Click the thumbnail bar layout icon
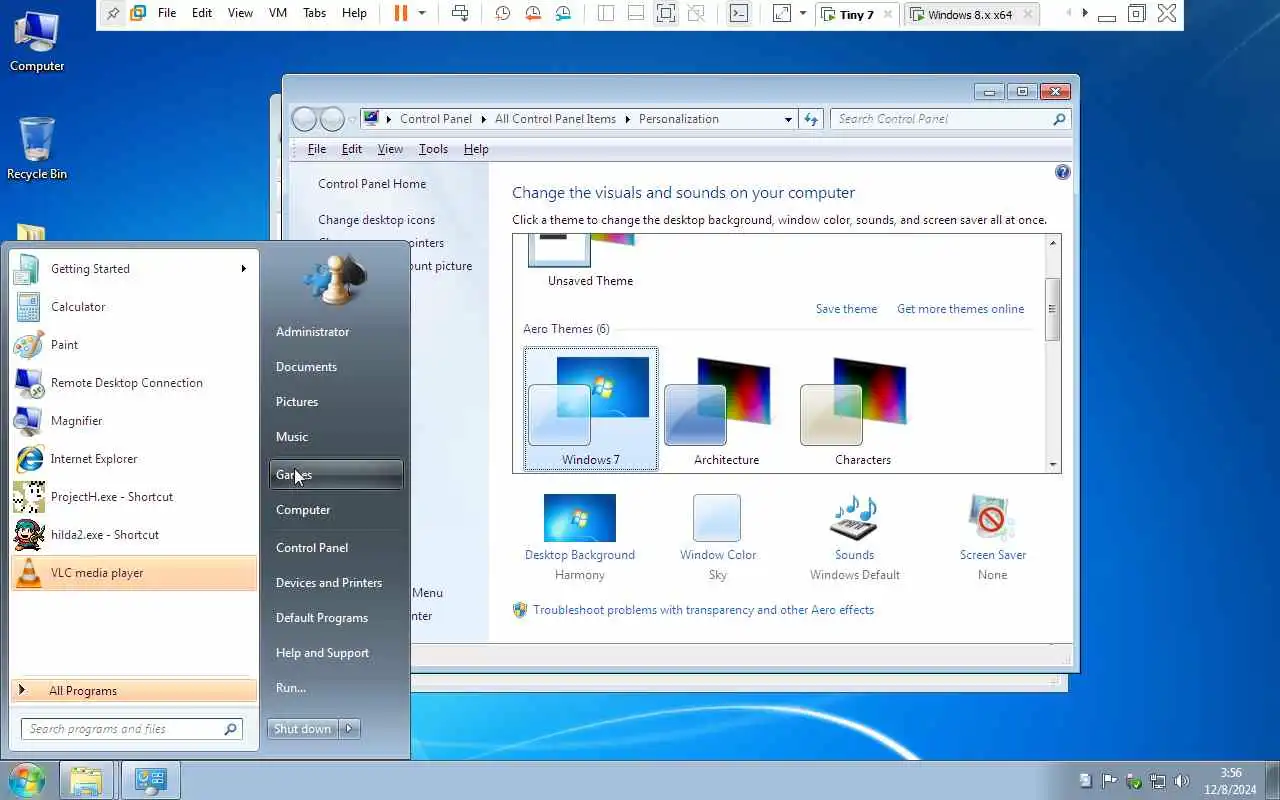 click(x=636, y=13)
